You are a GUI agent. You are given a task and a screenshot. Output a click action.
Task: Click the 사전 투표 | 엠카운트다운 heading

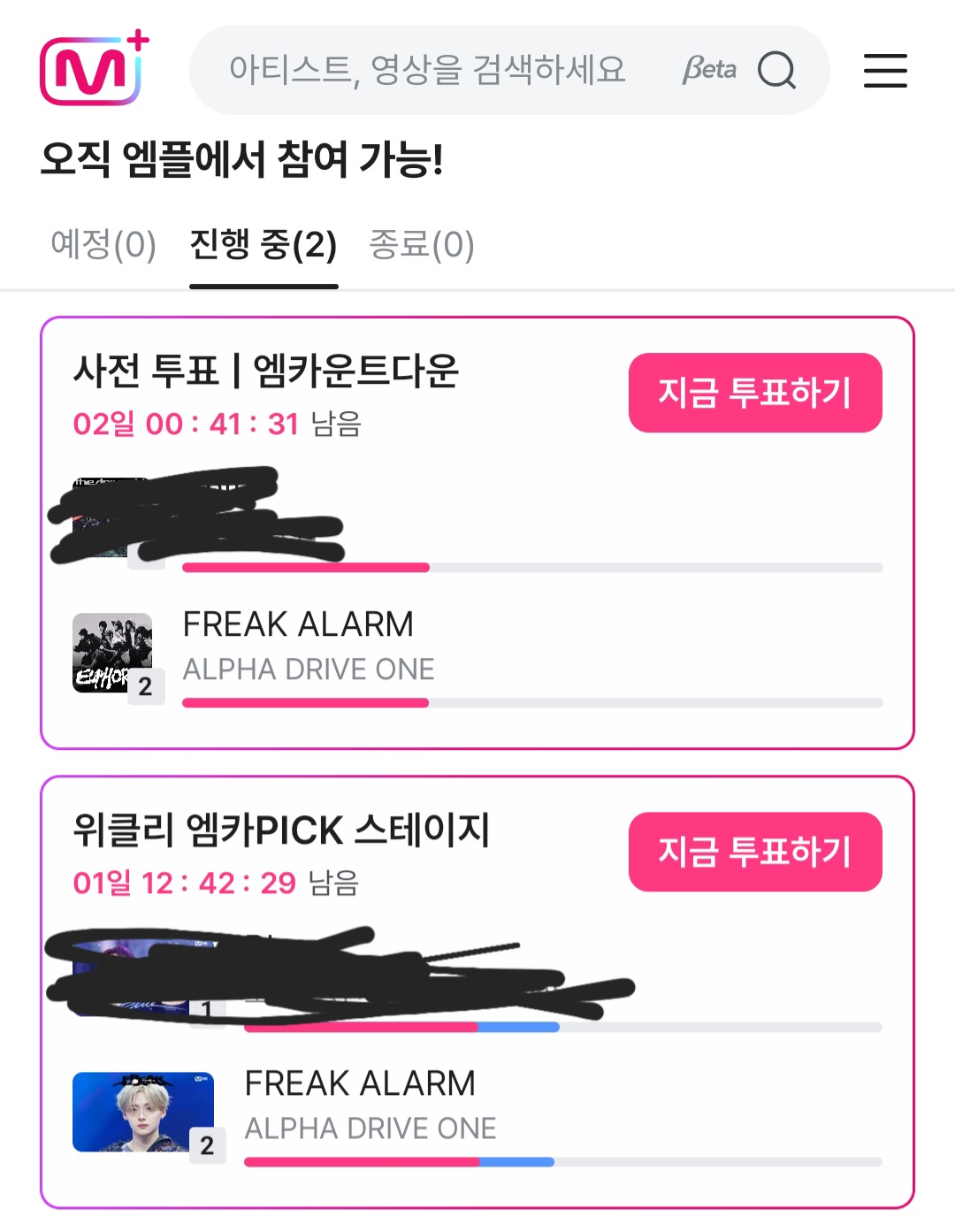pos(266,371)
